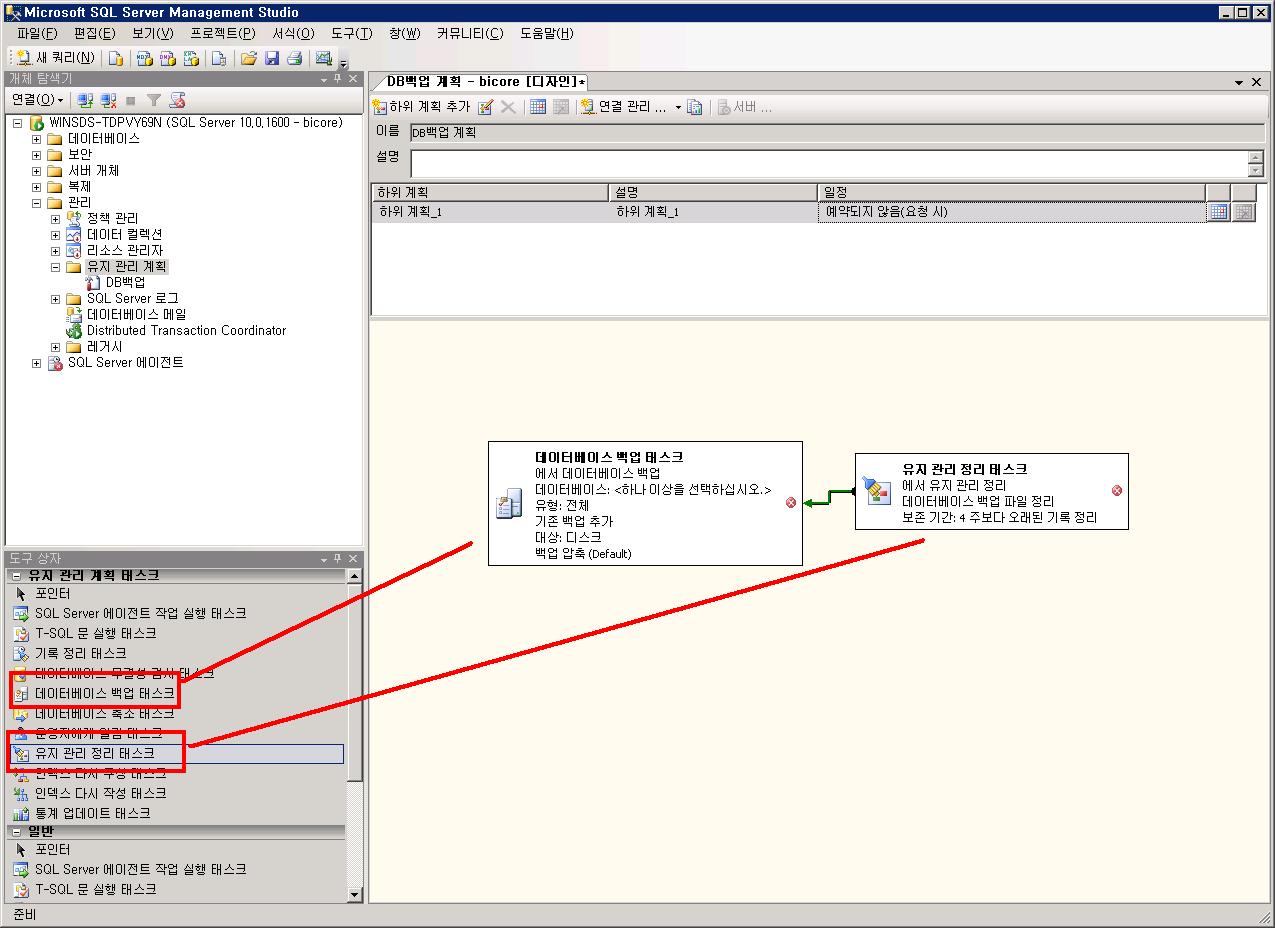1275x928 pixels.
Task: Close the 도구 상자 panel
Action: coord(353,559)
